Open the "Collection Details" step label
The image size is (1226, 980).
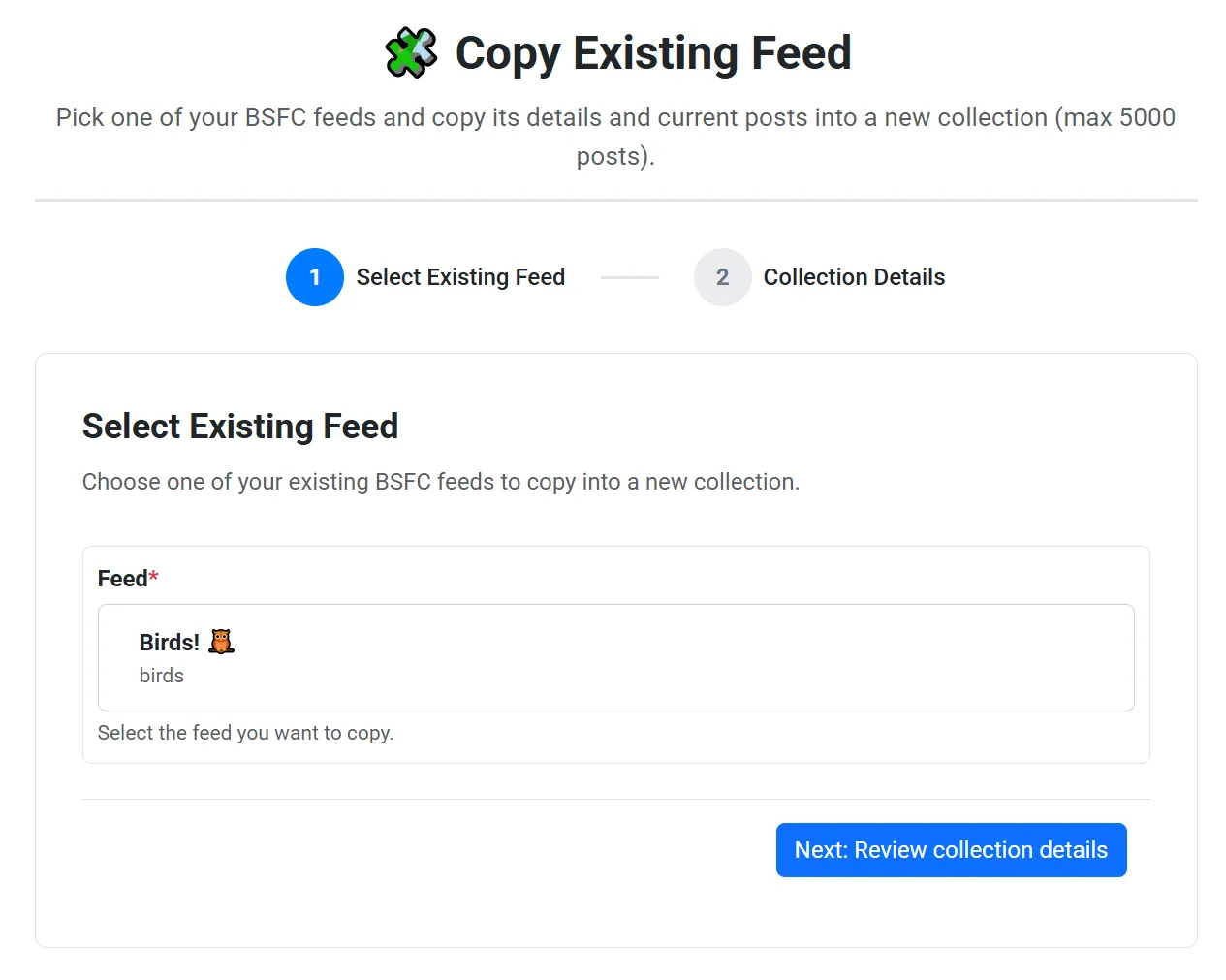(x=854, y=277)
